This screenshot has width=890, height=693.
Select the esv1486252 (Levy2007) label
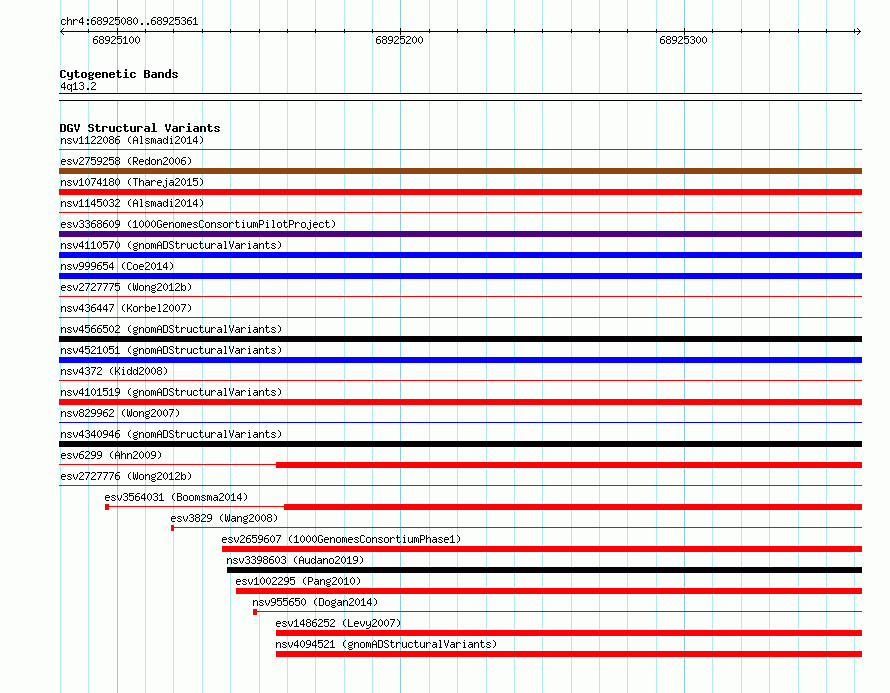[x=338, y=623]
